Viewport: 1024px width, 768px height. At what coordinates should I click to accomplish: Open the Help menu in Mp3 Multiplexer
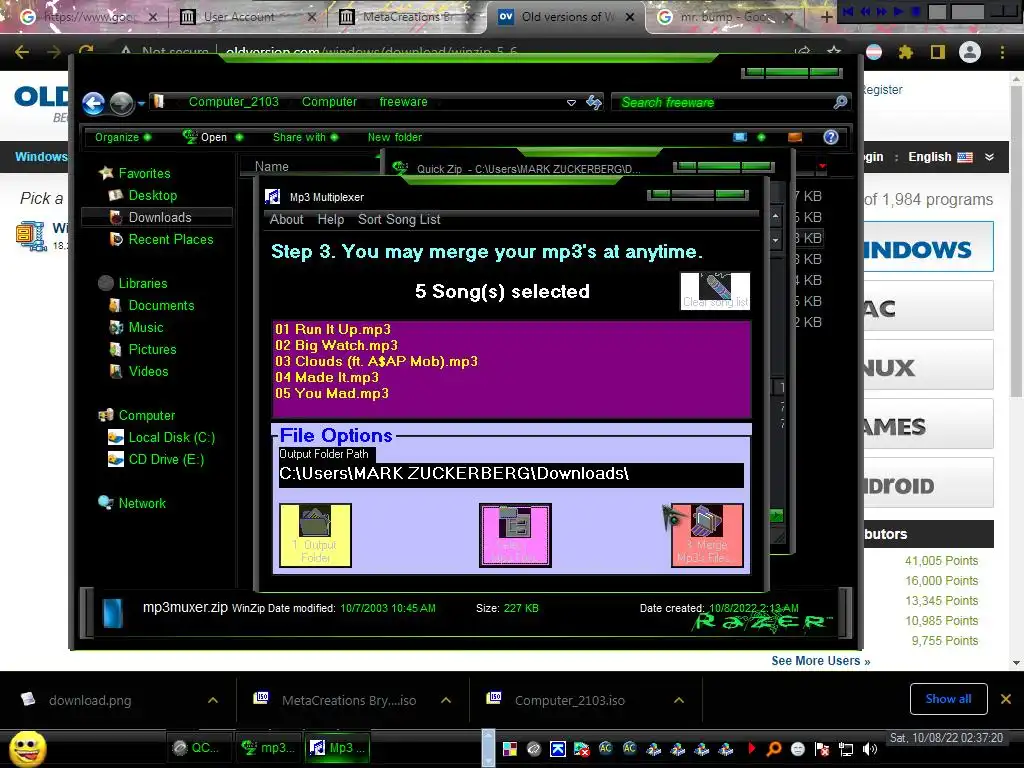pyautogui.click(x=330, y=219)
